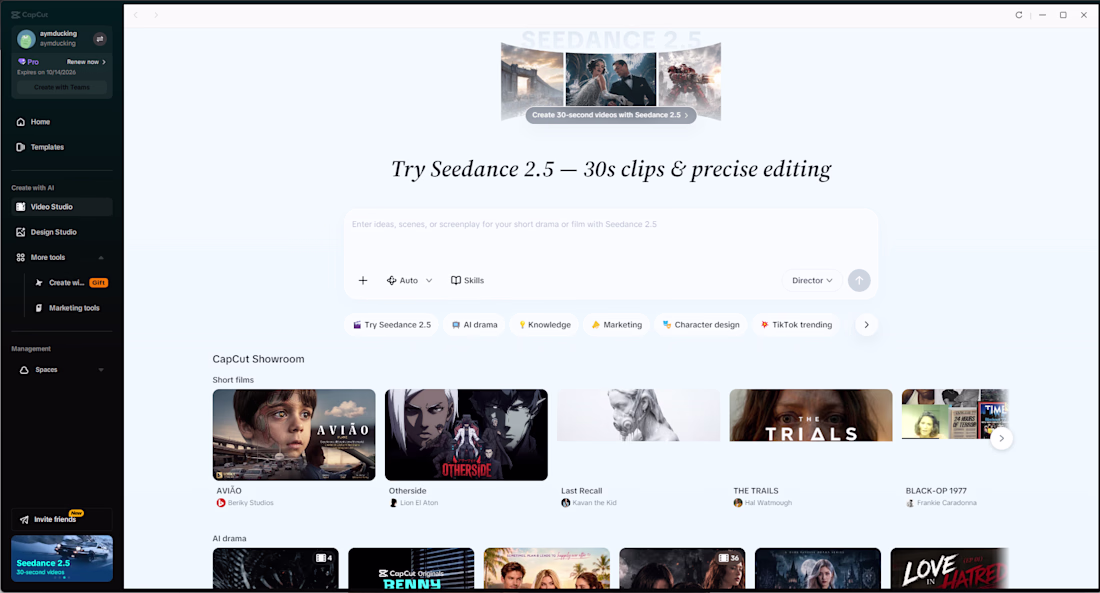Click Create 30-second videos with Seedance 2.5
This screenshot has width=1100, height=593.
tap(610, 115)
